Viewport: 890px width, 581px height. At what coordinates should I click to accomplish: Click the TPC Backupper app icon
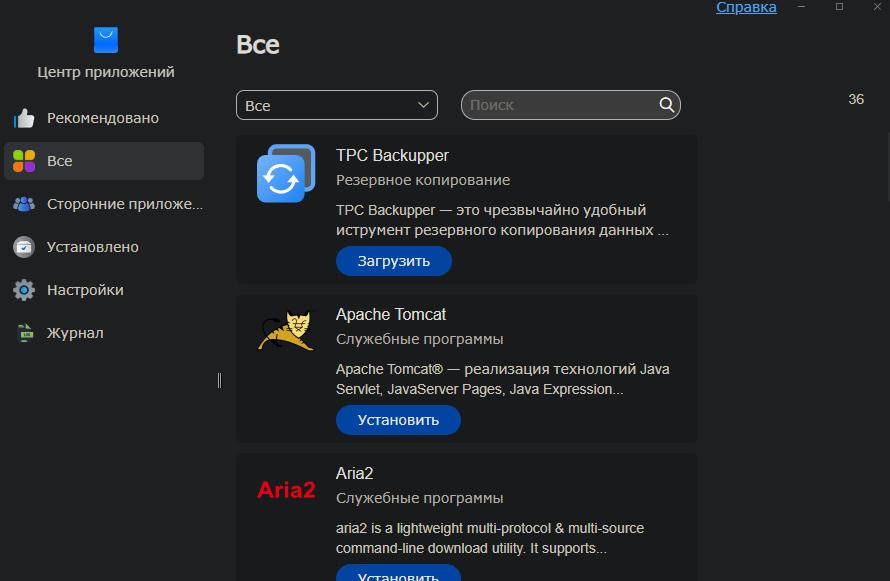click(286, 173)
